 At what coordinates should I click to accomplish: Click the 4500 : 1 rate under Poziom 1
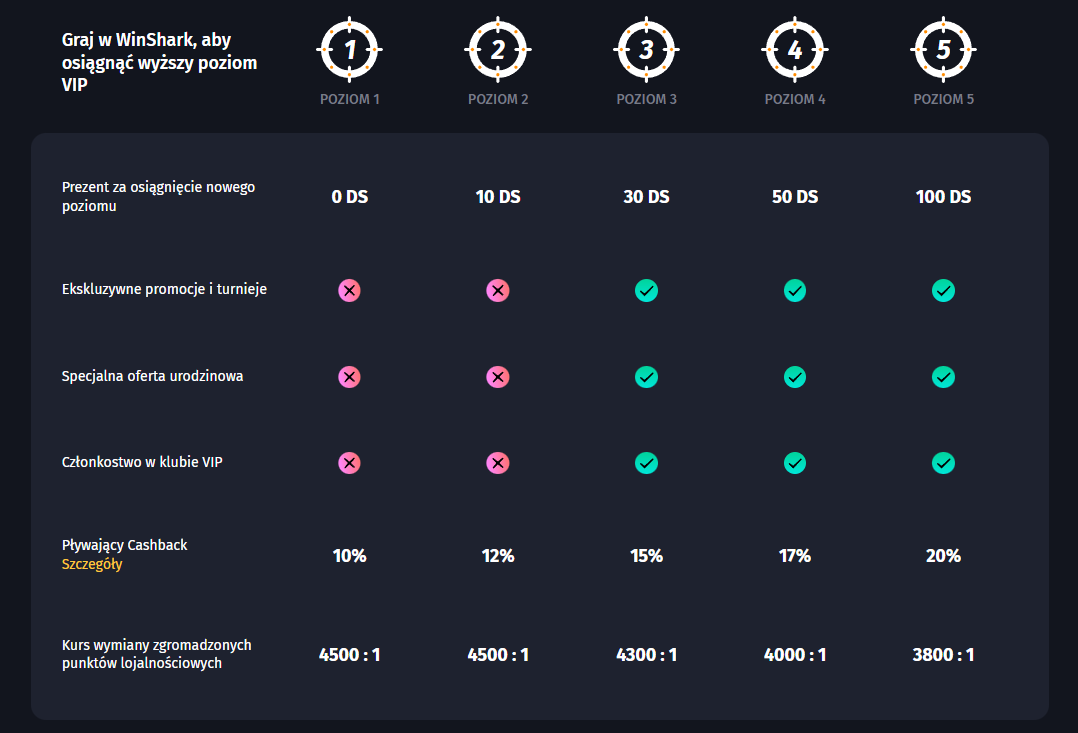(349, 655)
